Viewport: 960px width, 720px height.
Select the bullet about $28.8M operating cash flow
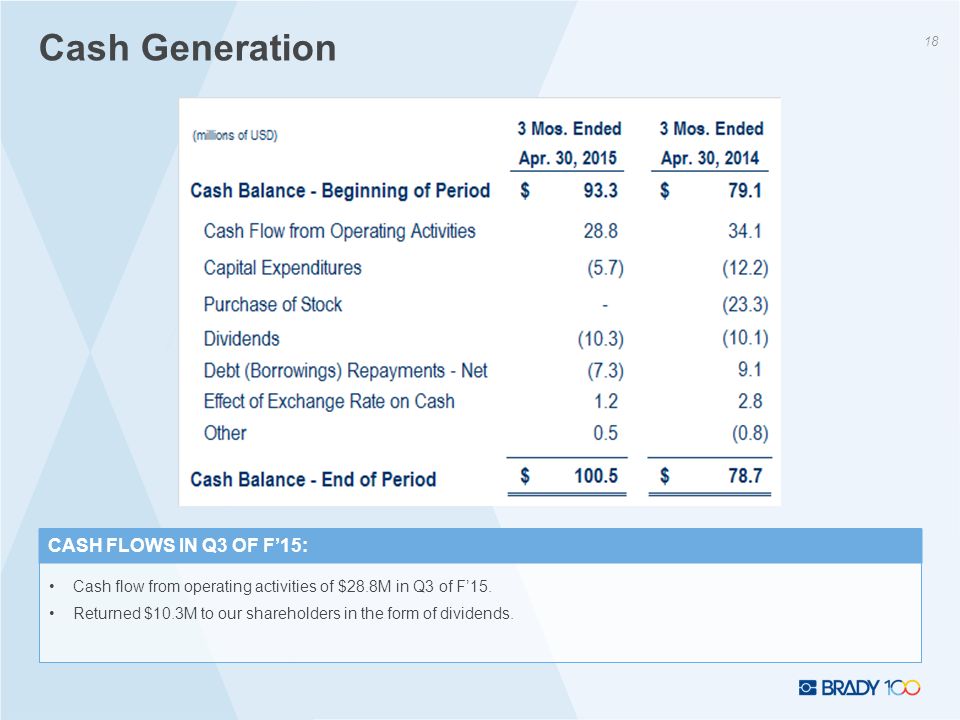click(x=282, y=587)
